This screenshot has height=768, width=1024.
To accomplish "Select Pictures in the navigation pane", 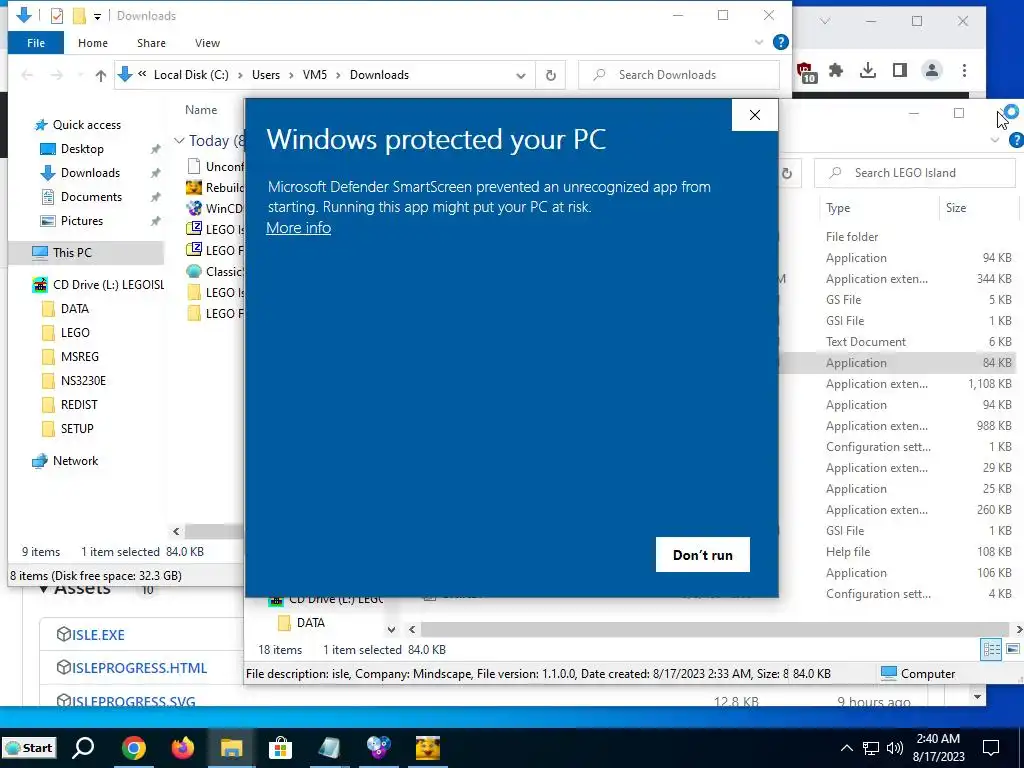I will 82,221.
